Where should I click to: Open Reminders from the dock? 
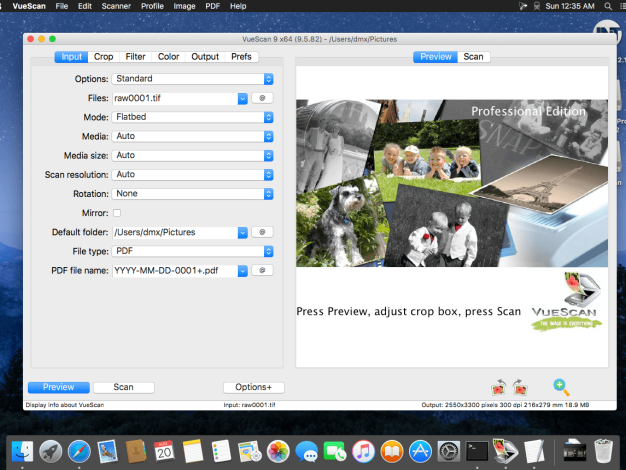(221, 452)
